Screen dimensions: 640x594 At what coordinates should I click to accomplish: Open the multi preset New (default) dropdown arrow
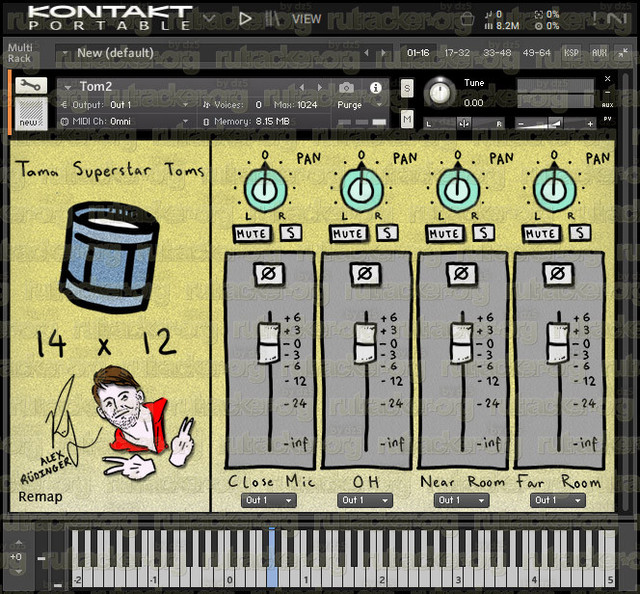click(65, 53)
